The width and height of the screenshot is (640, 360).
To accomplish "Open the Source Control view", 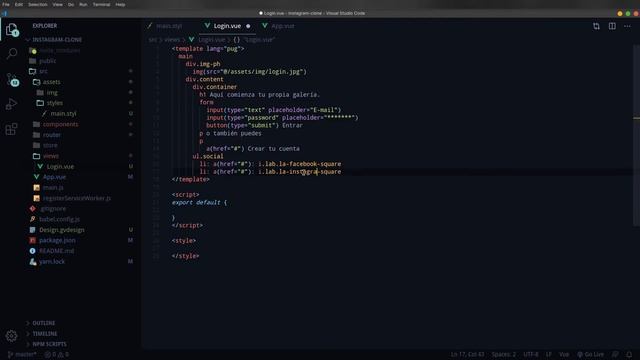I will (x=12, y=79).
